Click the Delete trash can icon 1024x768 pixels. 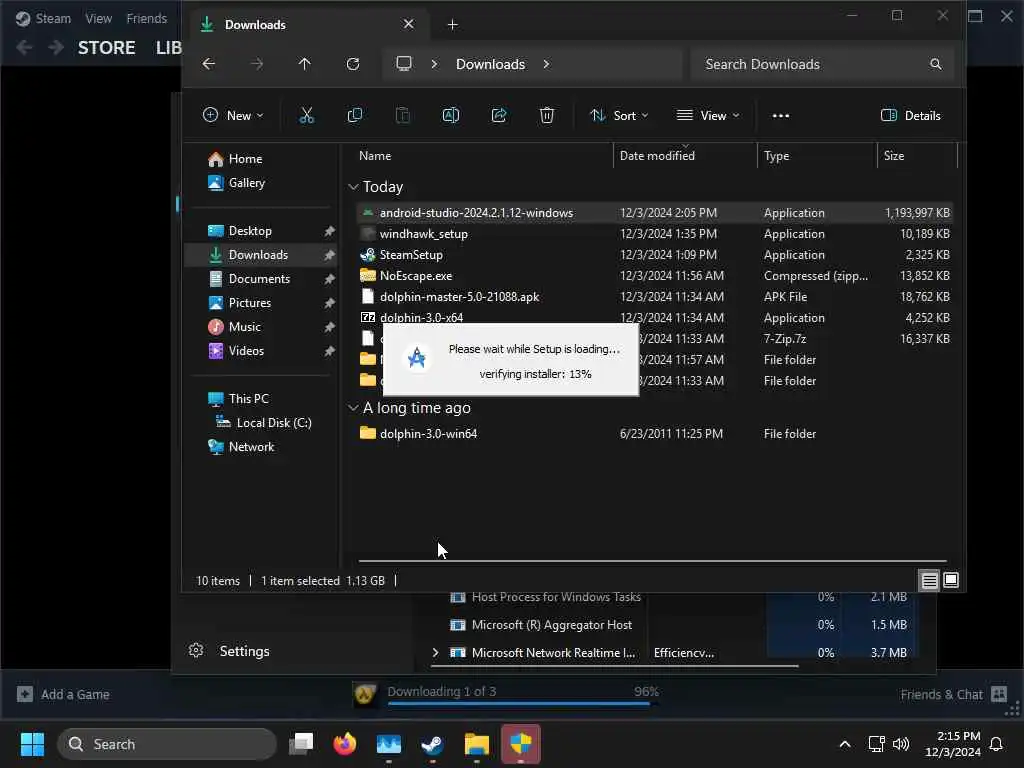tap(547, 116)
